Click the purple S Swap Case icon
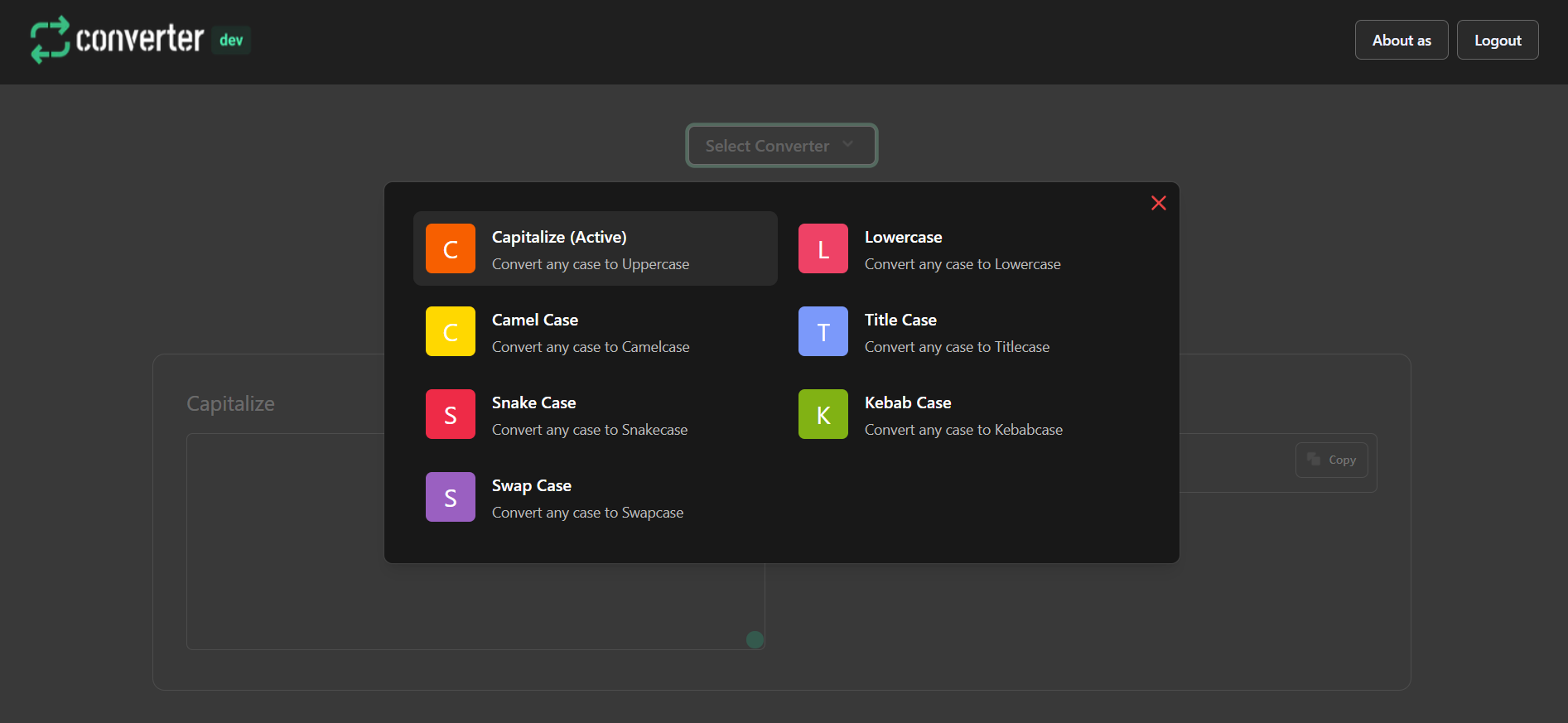This screenshot has height=723, width=1568. (451, 497)
